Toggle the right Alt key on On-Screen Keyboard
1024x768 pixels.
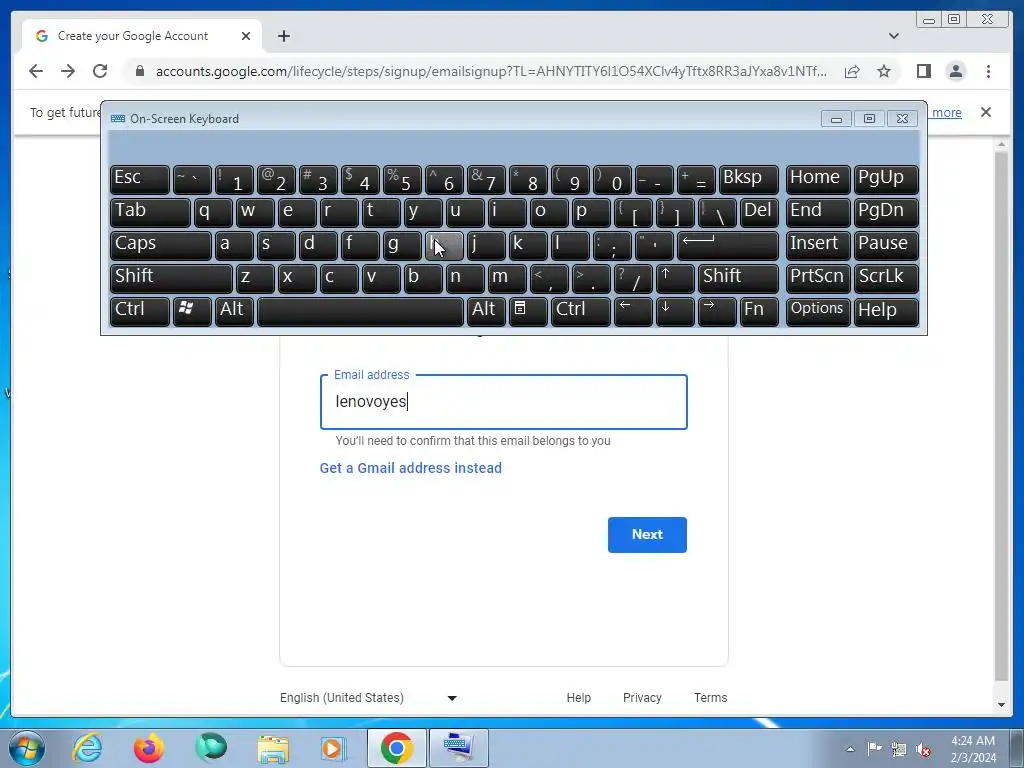tap(486, 310)
